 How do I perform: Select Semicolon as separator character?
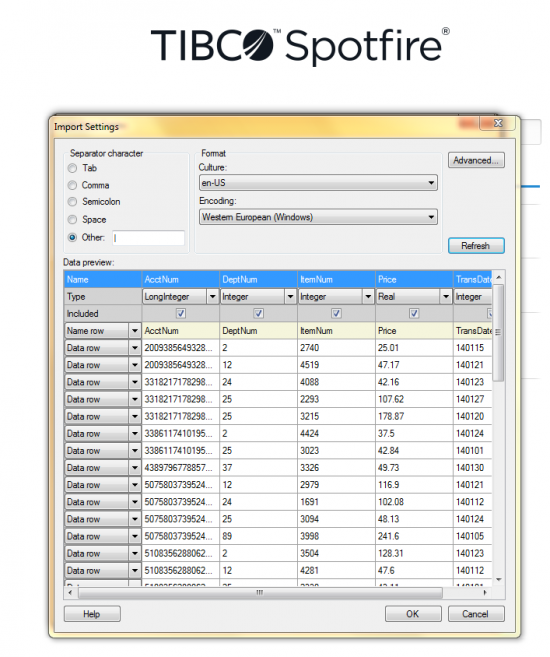[72, 202]
